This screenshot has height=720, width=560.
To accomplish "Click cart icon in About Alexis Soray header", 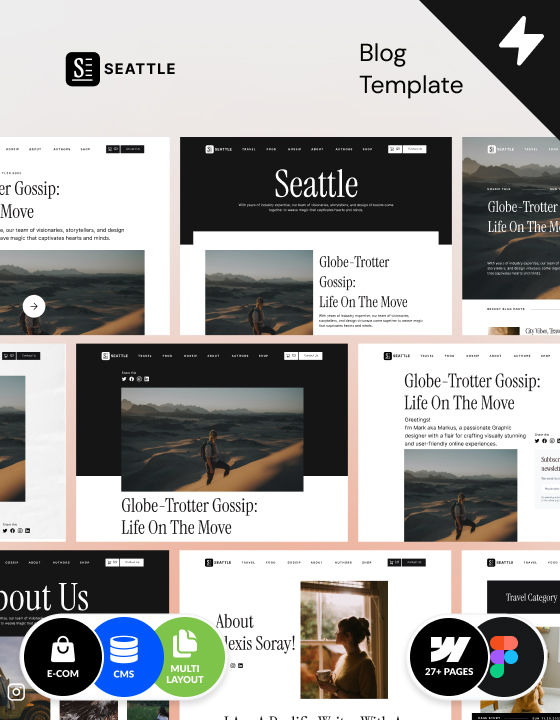I will (x=394, y=562).
